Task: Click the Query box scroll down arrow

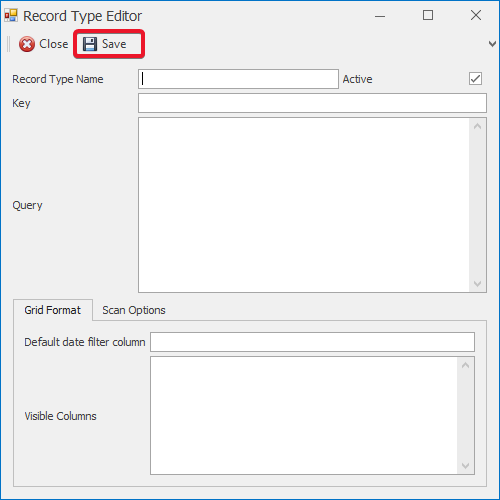Action: [477, 284]
